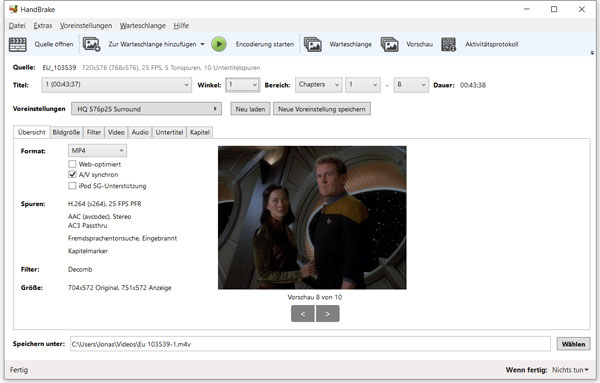Click the Fertig status text

tap(19, 370)
